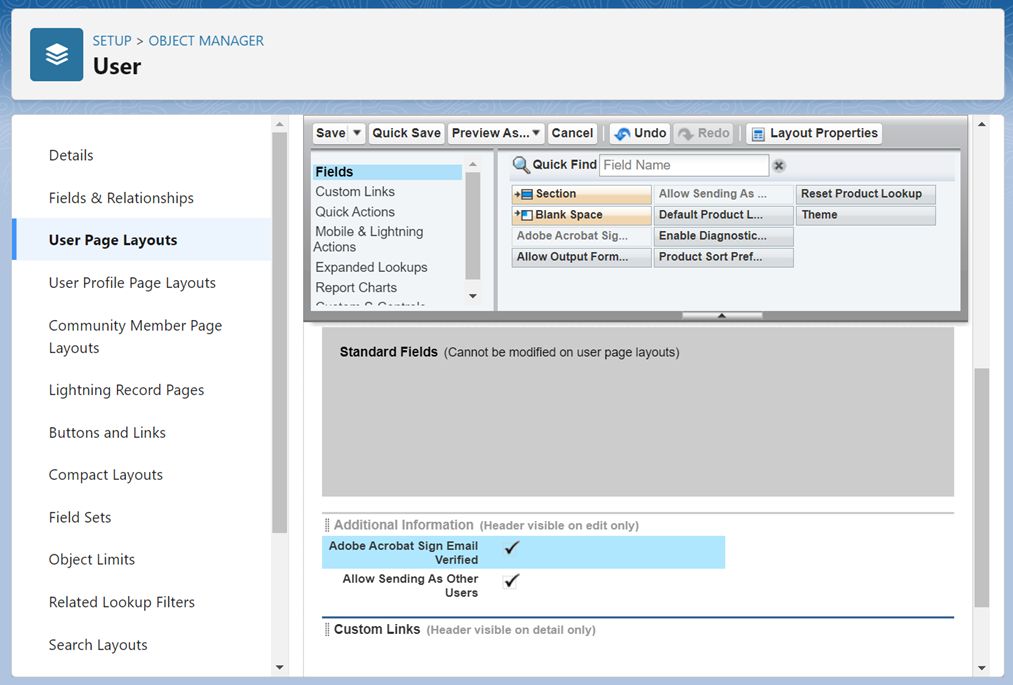
Task: Open Fields & Relationships in the sidebar
Action: coord(121,198)
